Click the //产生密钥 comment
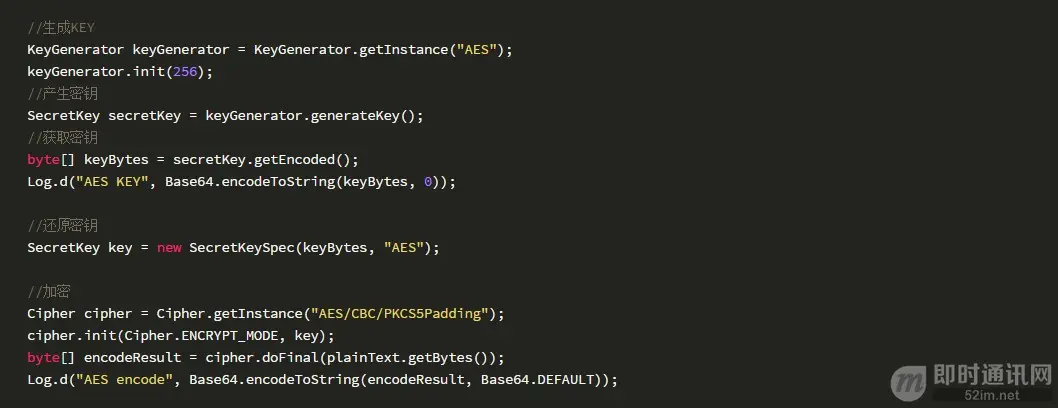The image size is (1058, 408). coord(62,94)
